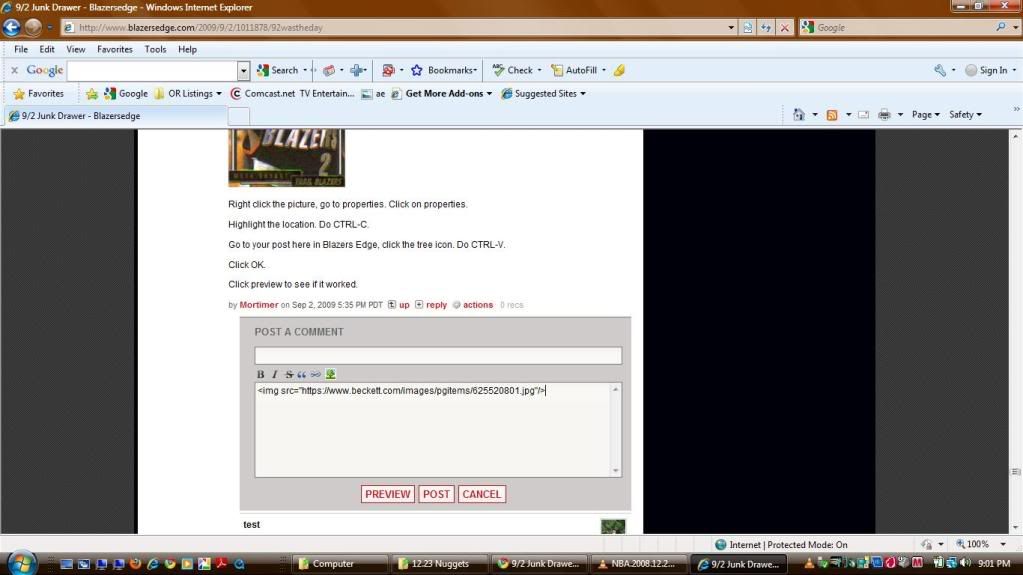1023x575 pixels.
Task: Click the Italic formatting icon in comment editor
Action: coord(275,375)
